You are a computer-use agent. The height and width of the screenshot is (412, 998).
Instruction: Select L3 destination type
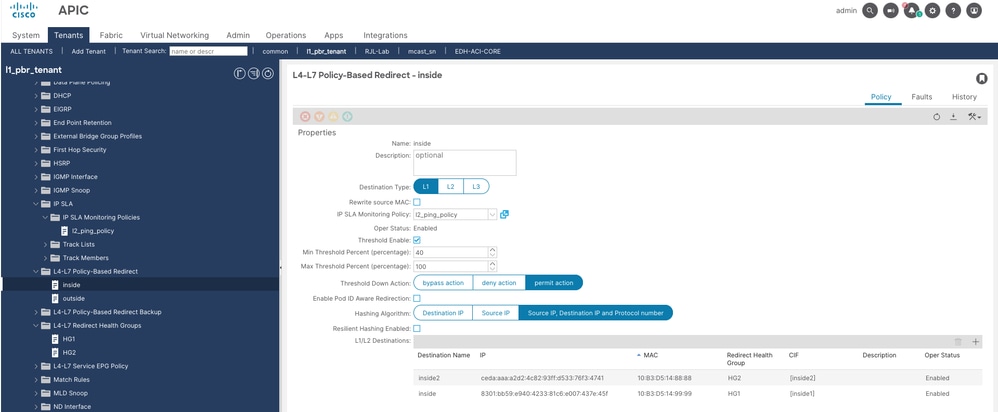click(476, 187)
